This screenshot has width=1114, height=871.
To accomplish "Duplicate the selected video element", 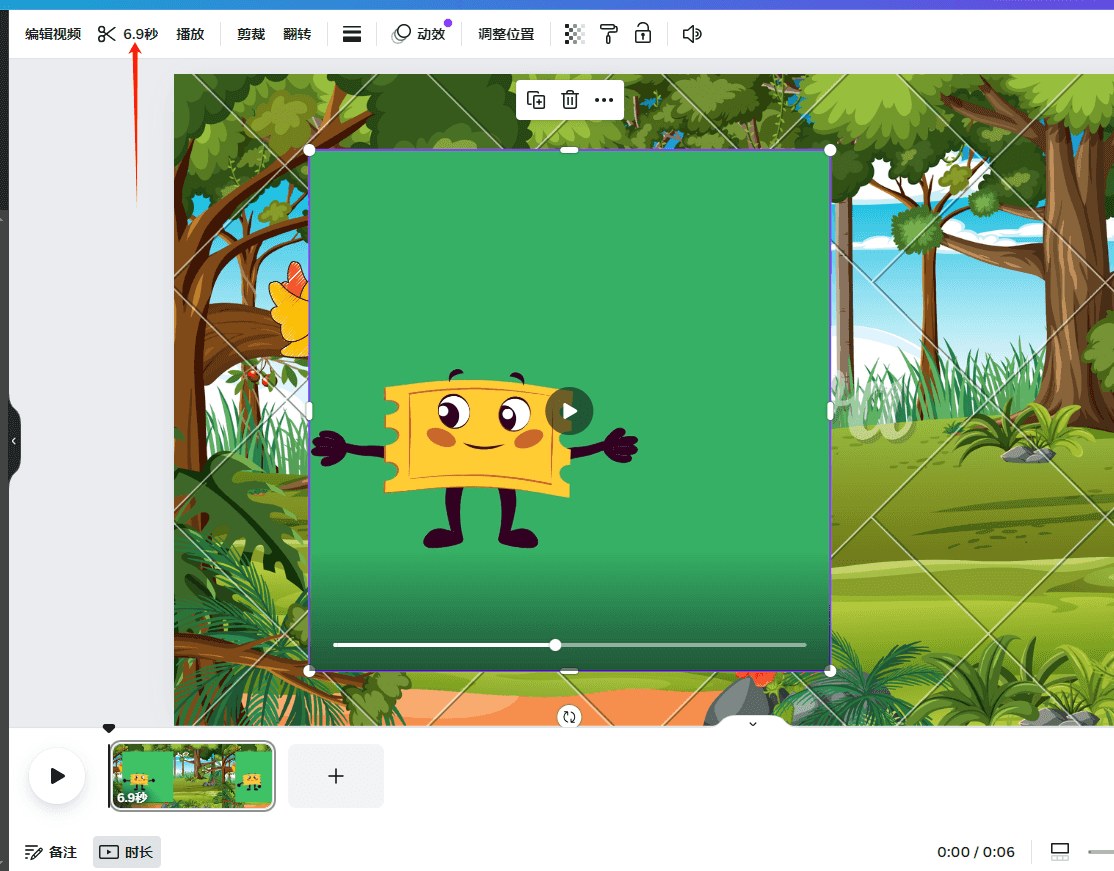I will (536, 100).
